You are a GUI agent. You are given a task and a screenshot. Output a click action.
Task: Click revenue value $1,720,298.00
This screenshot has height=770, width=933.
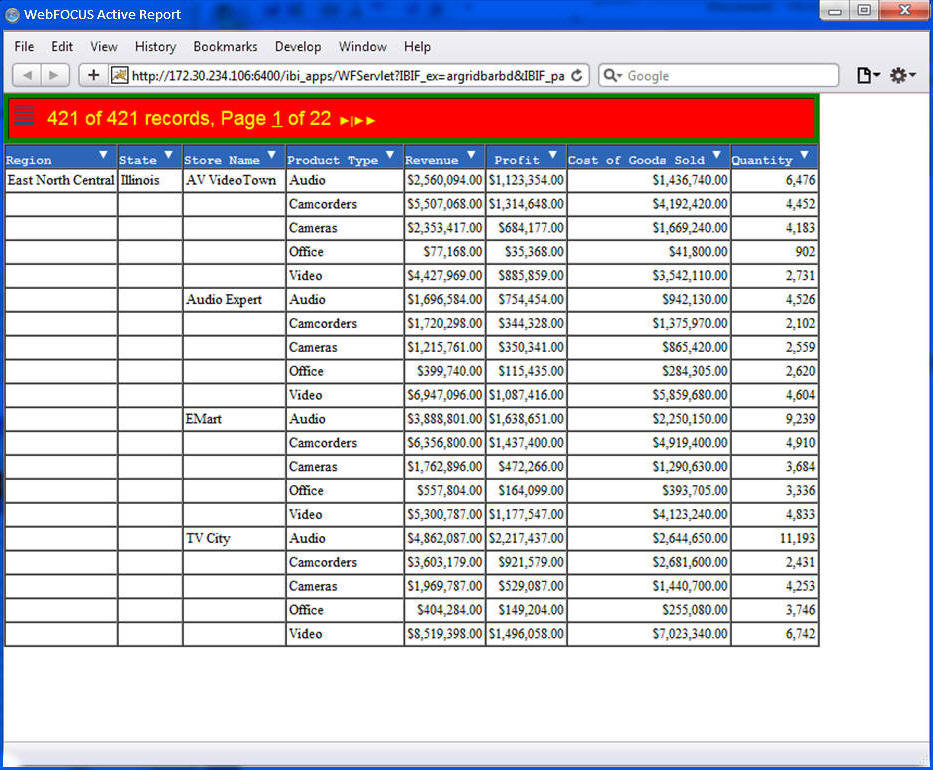click(x=444, y=324)
